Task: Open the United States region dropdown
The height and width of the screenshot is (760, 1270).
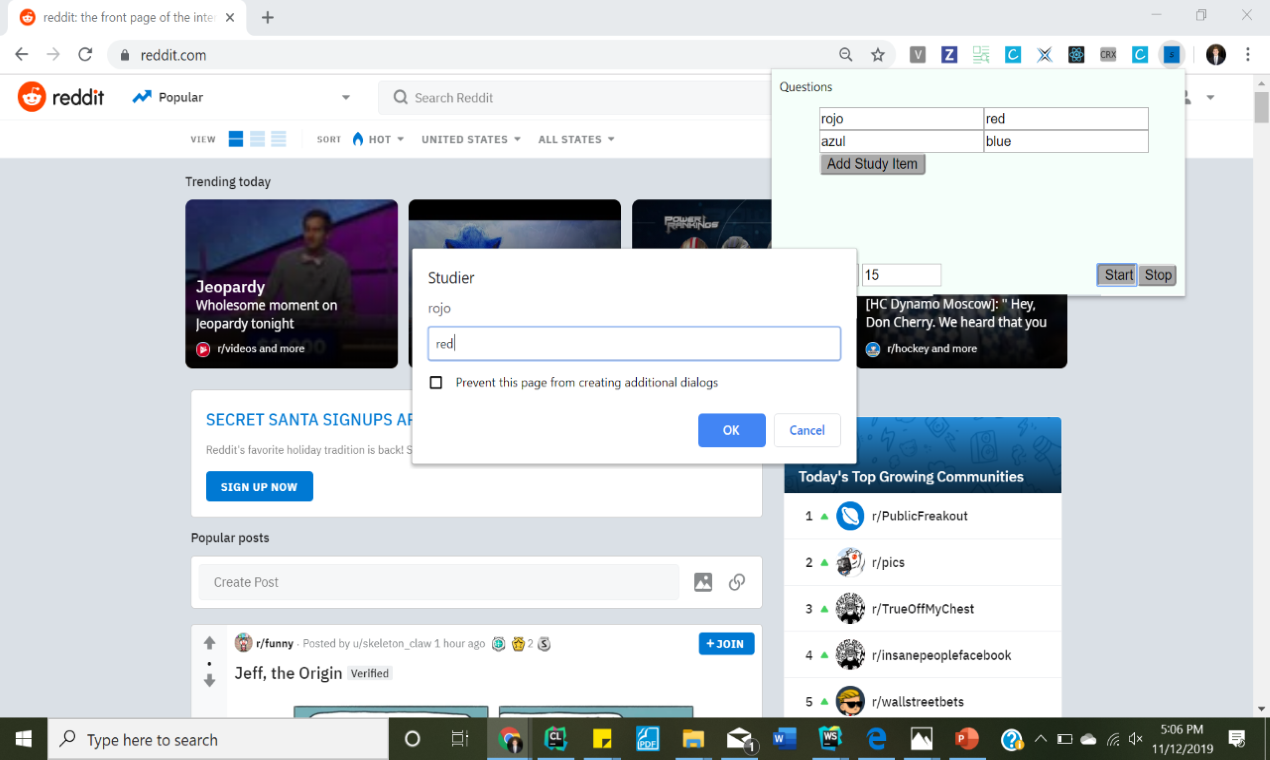Action: point(471,139)
